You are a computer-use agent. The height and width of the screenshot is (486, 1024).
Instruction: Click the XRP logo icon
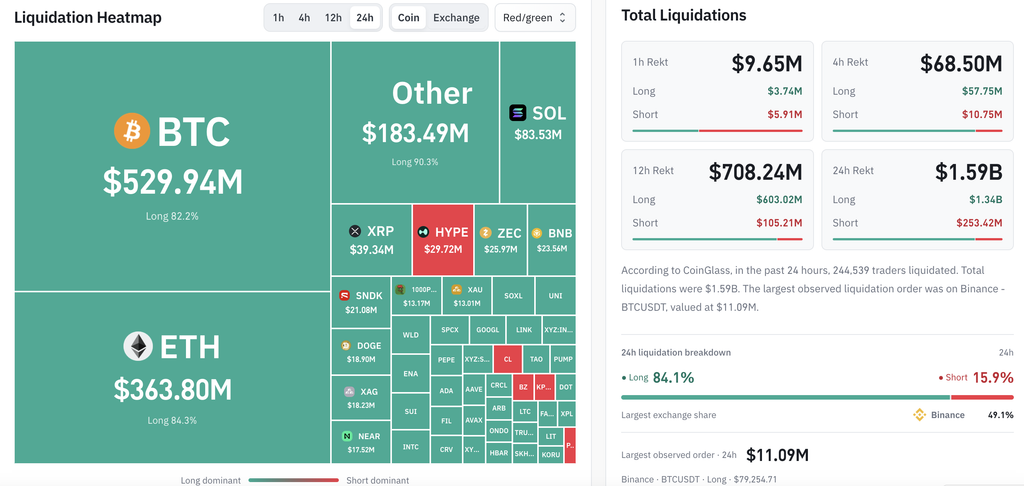click(355, 231)
